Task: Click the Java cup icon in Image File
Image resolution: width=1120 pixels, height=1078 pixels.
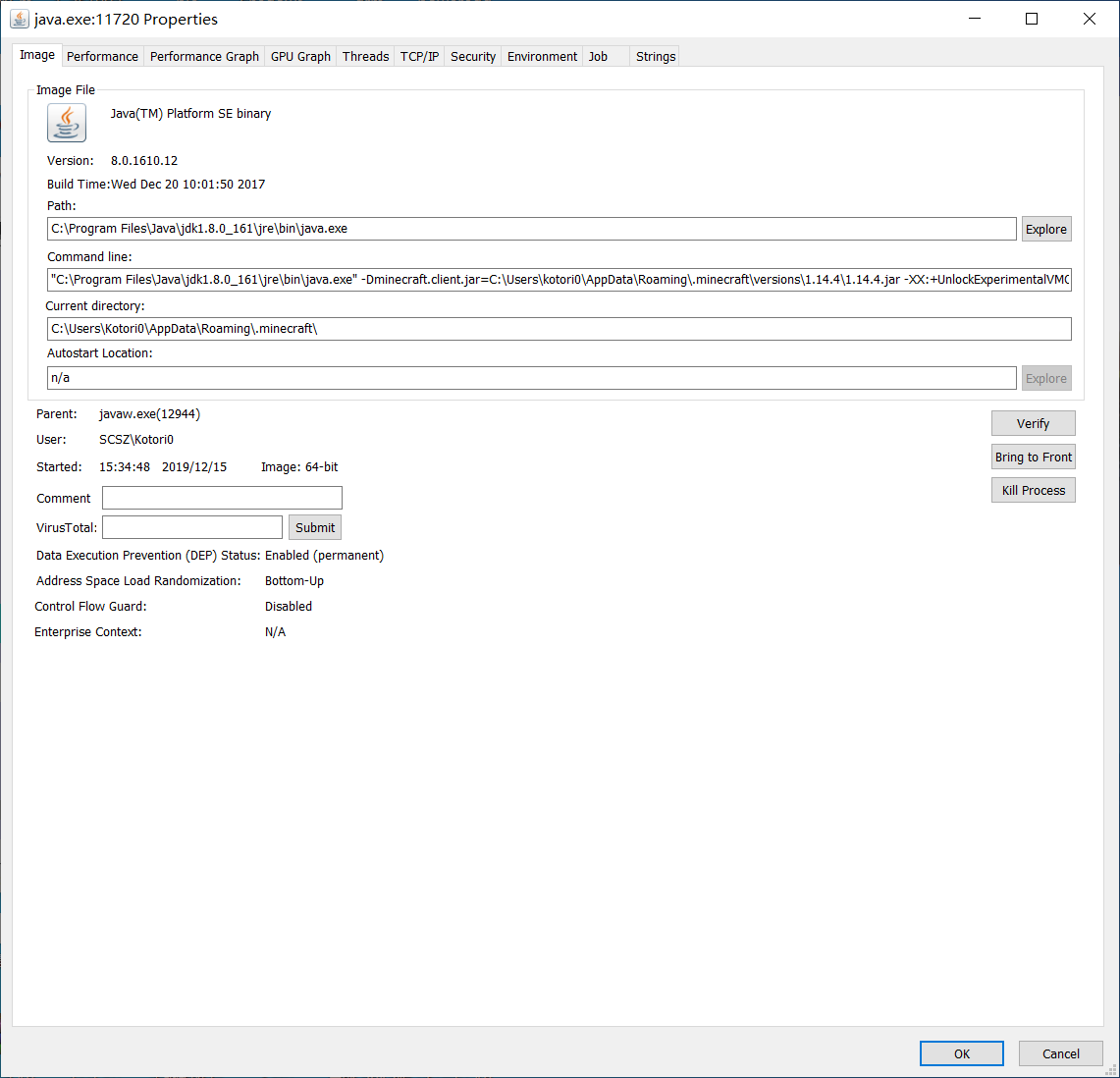Action: [x=66, y=122]
